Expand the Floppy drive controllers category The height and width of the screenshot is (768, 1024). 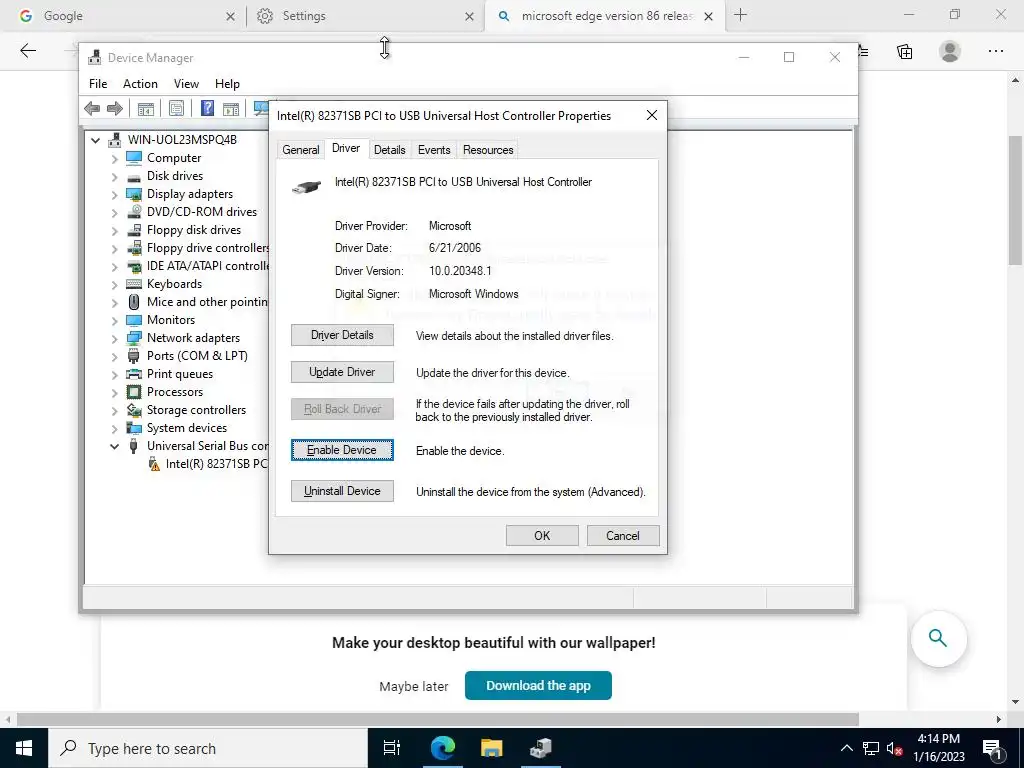coord(114,248)
